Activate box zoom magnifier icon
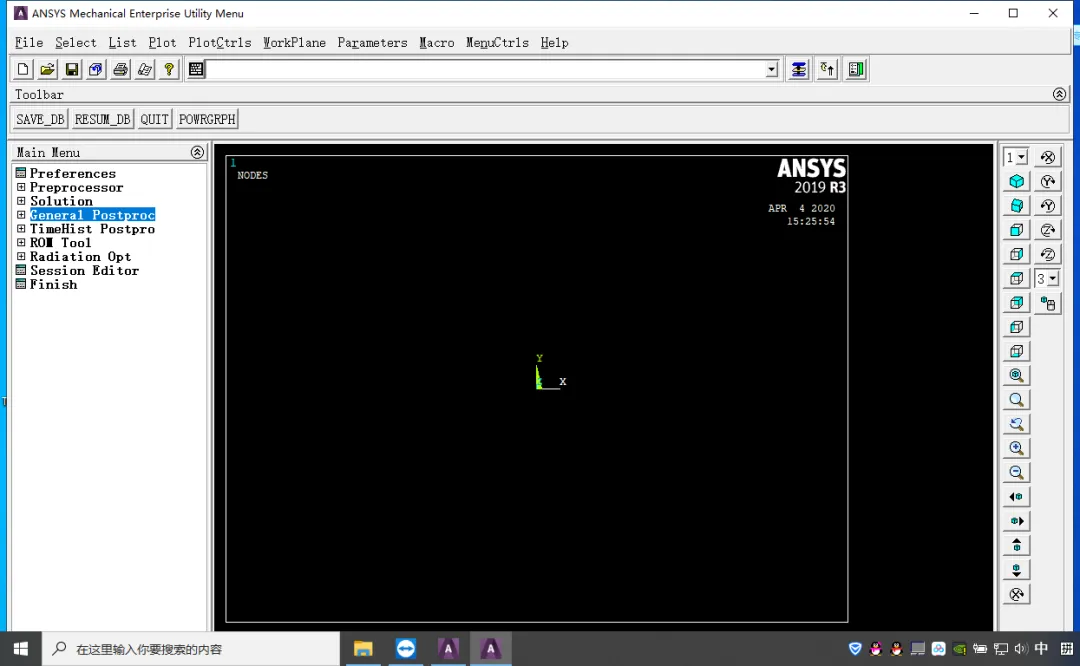Screen dimensions: 1080x666 click(1017, 399)
